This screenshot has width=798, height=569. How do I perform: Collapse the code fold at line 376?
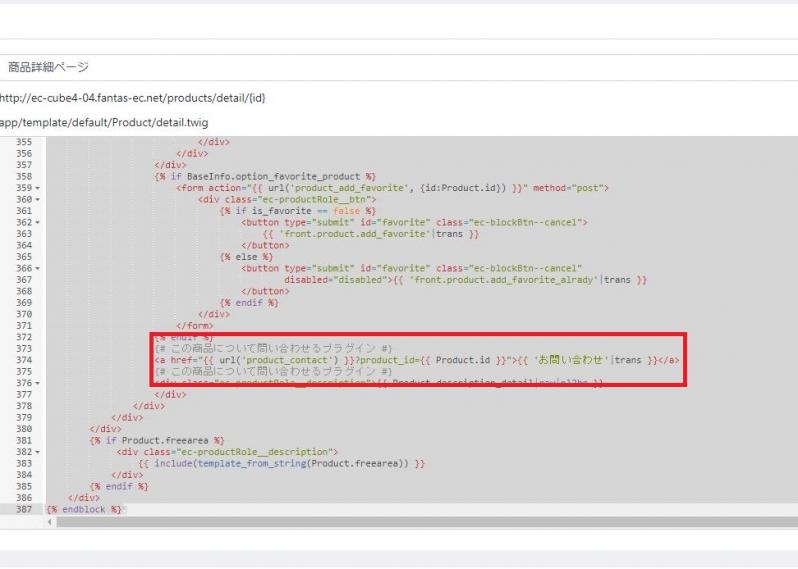(x=38, y=383)
